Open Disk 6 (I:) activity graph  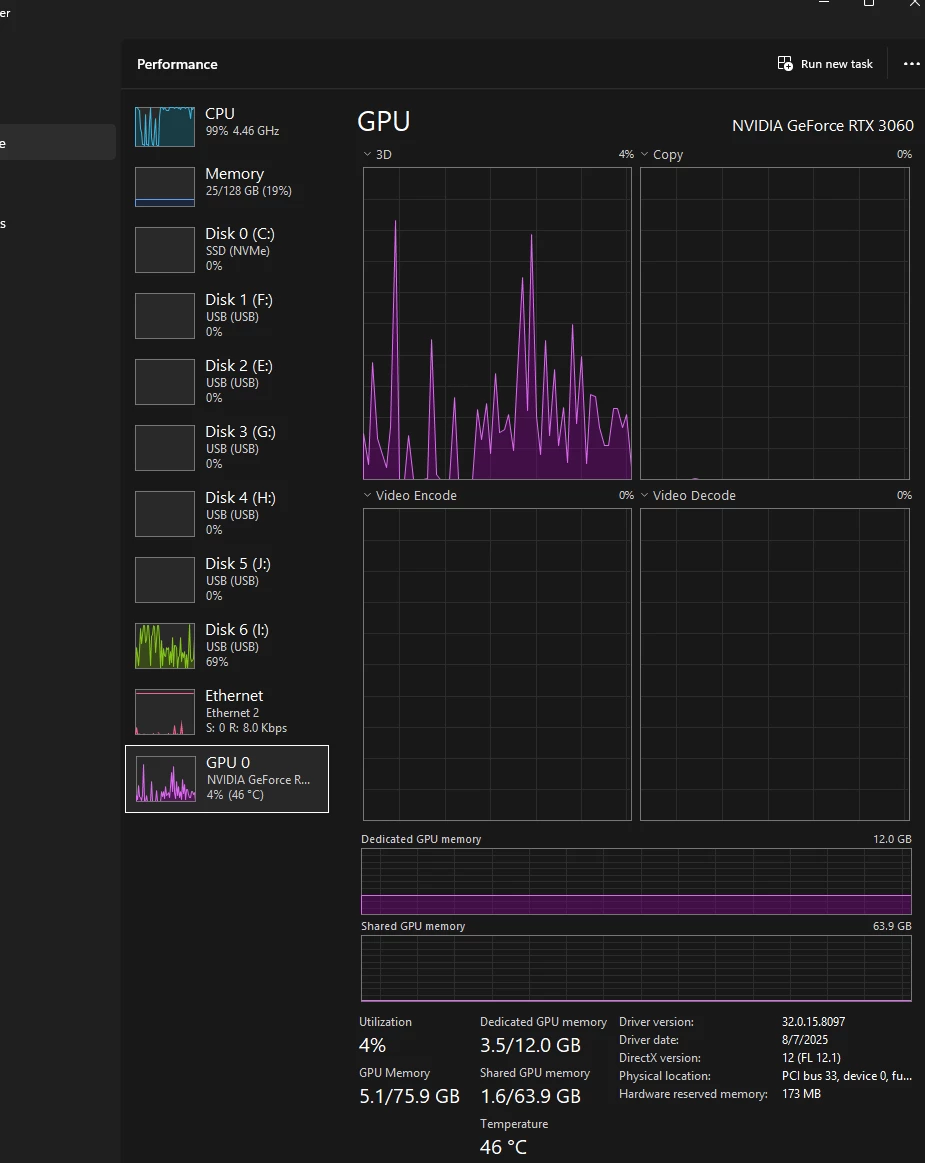(165, 645)
